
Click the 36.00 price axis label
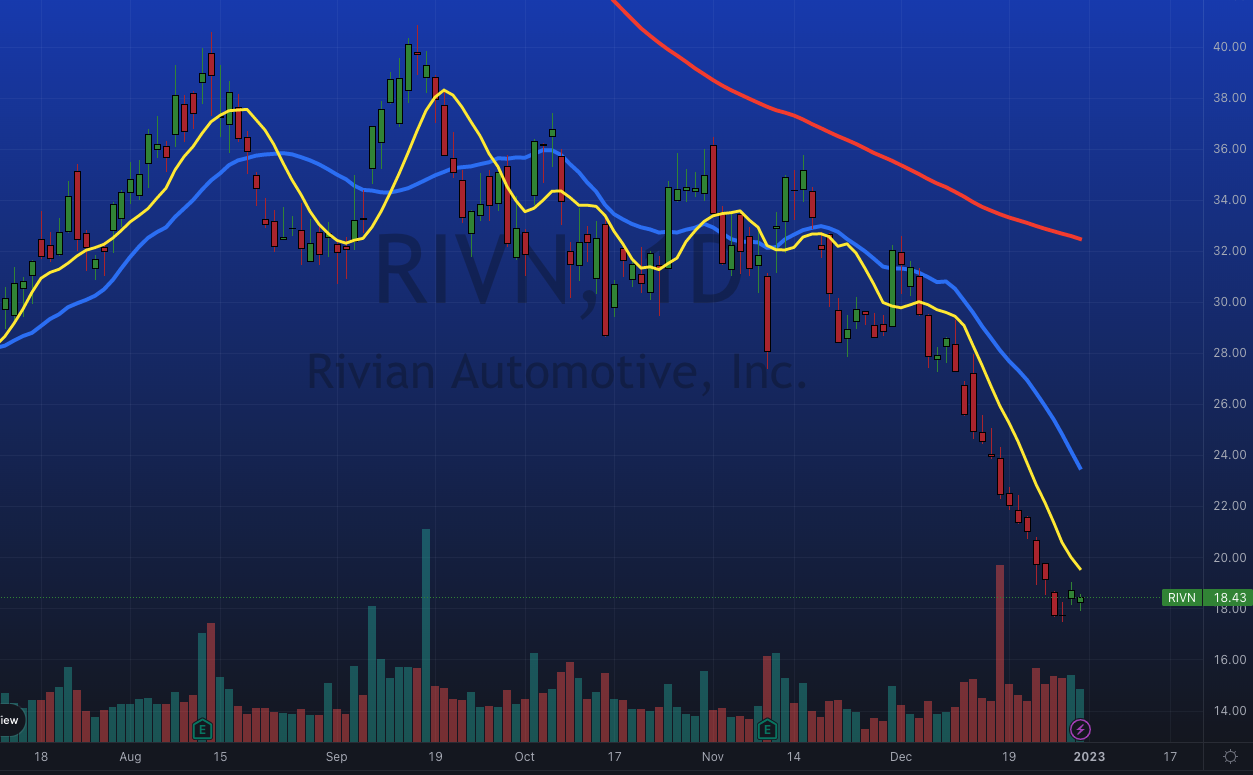coord(1229,149)
